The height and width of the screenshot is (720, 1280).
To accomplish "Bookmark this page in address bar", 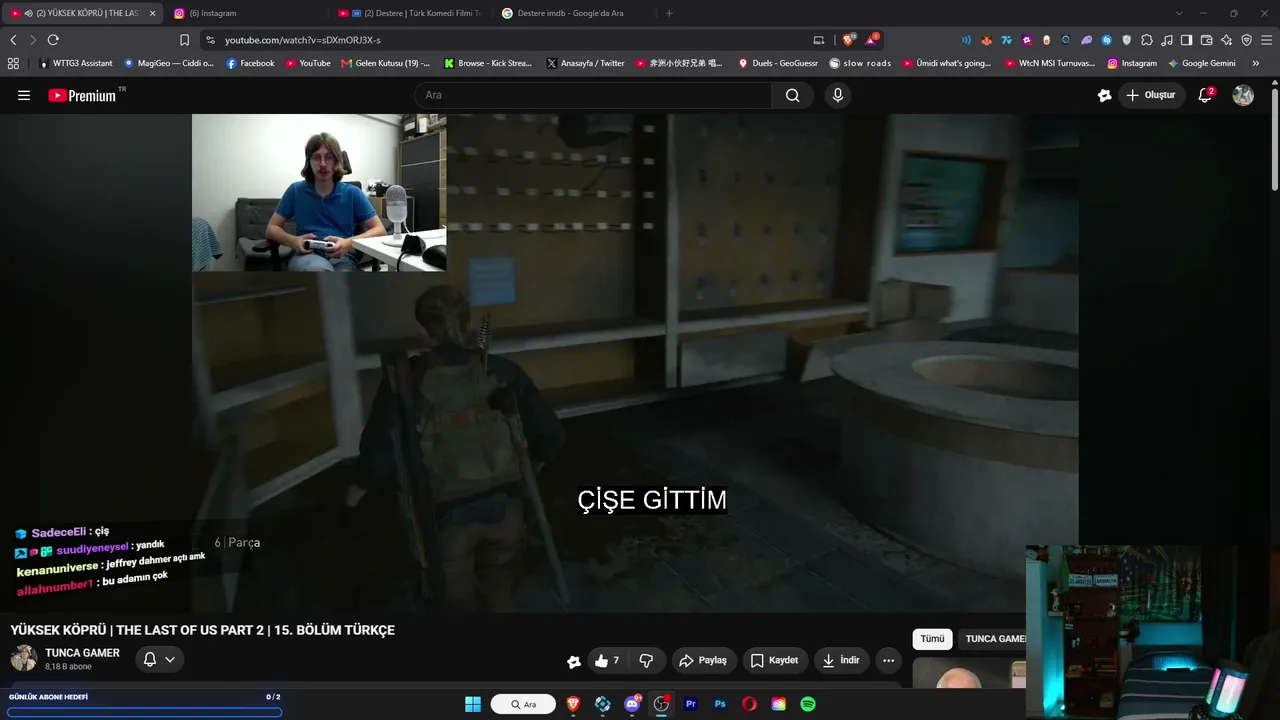I will [x=184, y=40].
